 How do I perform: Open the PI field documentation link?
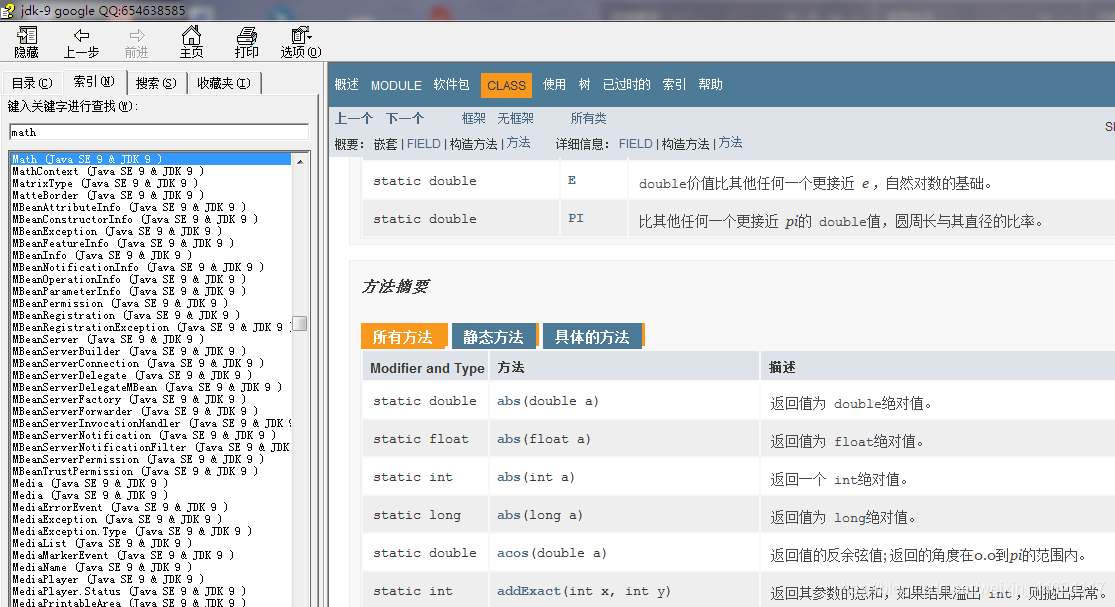[575, 218]
